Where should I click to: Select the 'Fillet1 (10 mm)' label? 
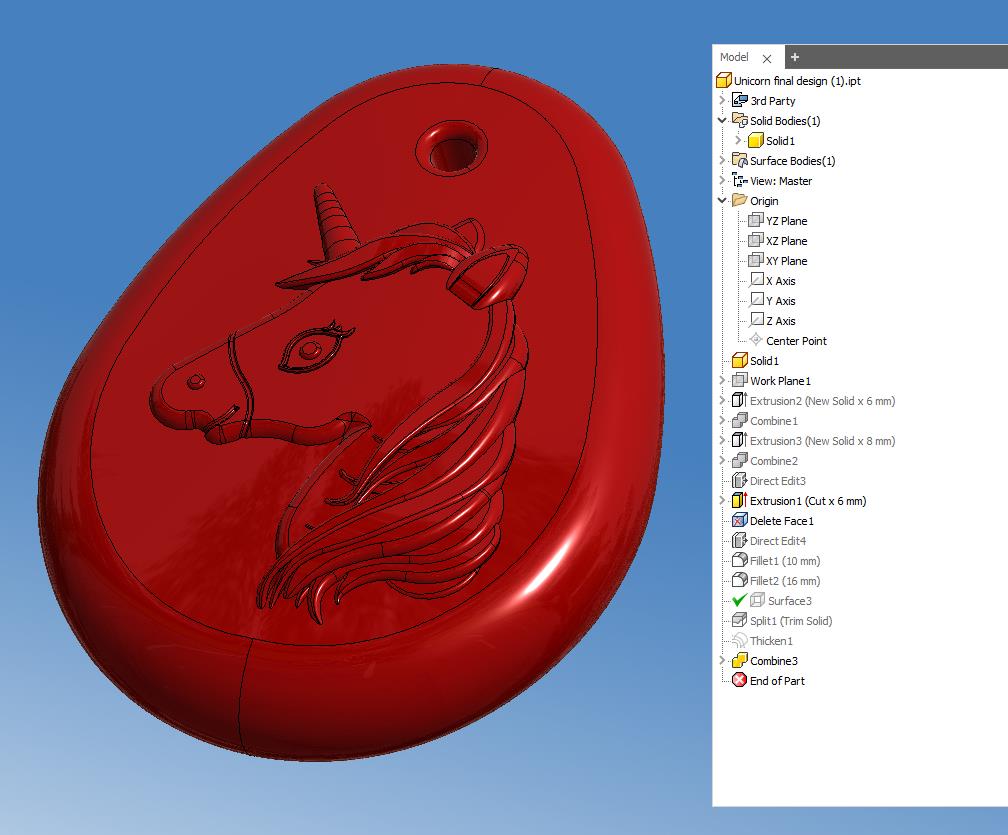point(785,561)
